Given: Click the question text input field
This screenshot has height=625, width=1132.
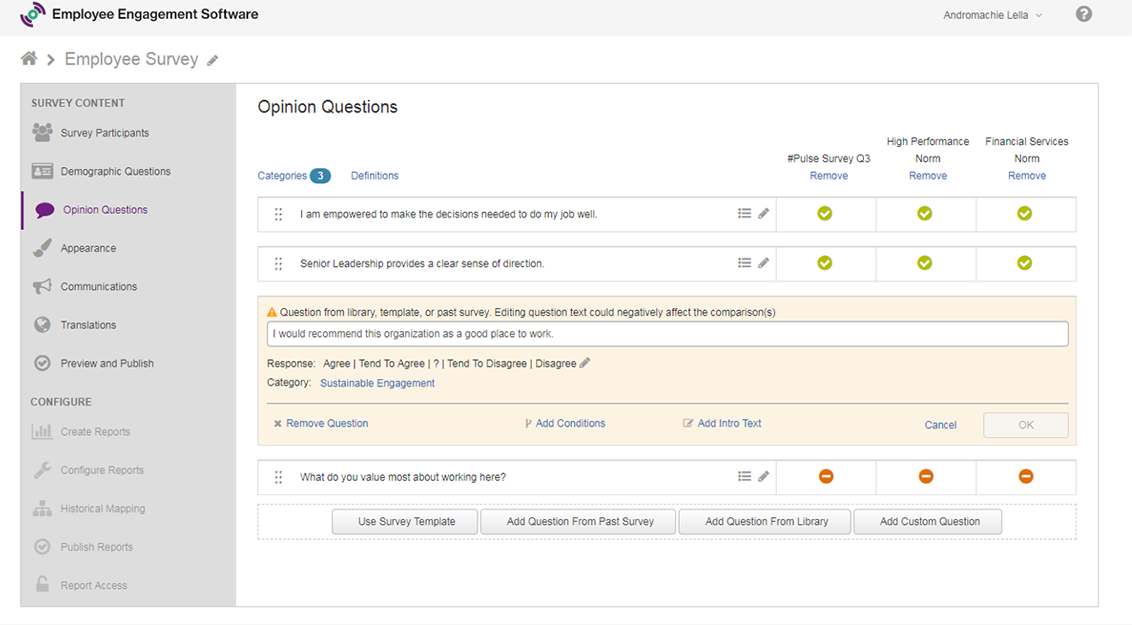Looking at the screenshot, I should (667, 334).
